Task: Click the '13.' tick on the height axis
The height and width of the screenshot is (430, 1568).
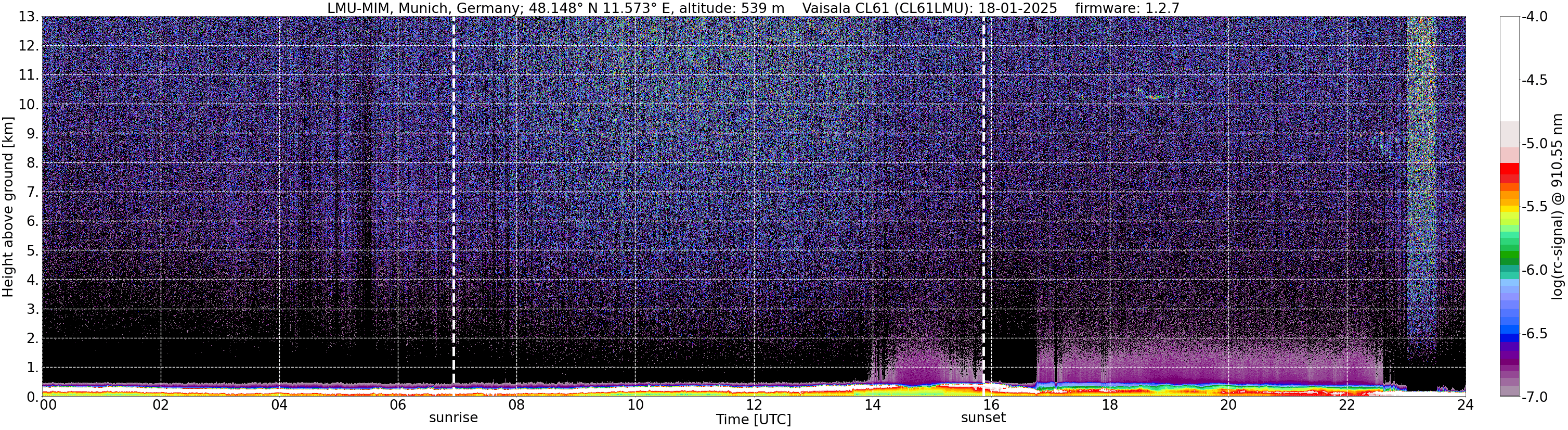Action: pos(29,17)
